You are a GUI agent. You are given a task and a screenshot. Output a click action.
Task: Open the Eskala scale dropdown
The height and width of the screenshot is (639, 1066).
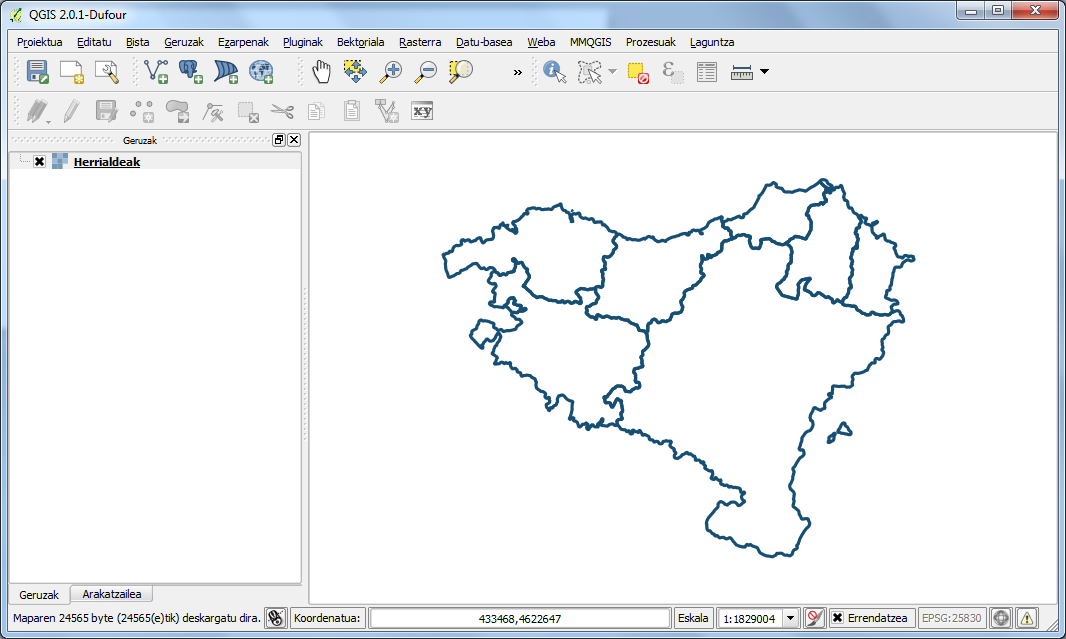(790, 618)
